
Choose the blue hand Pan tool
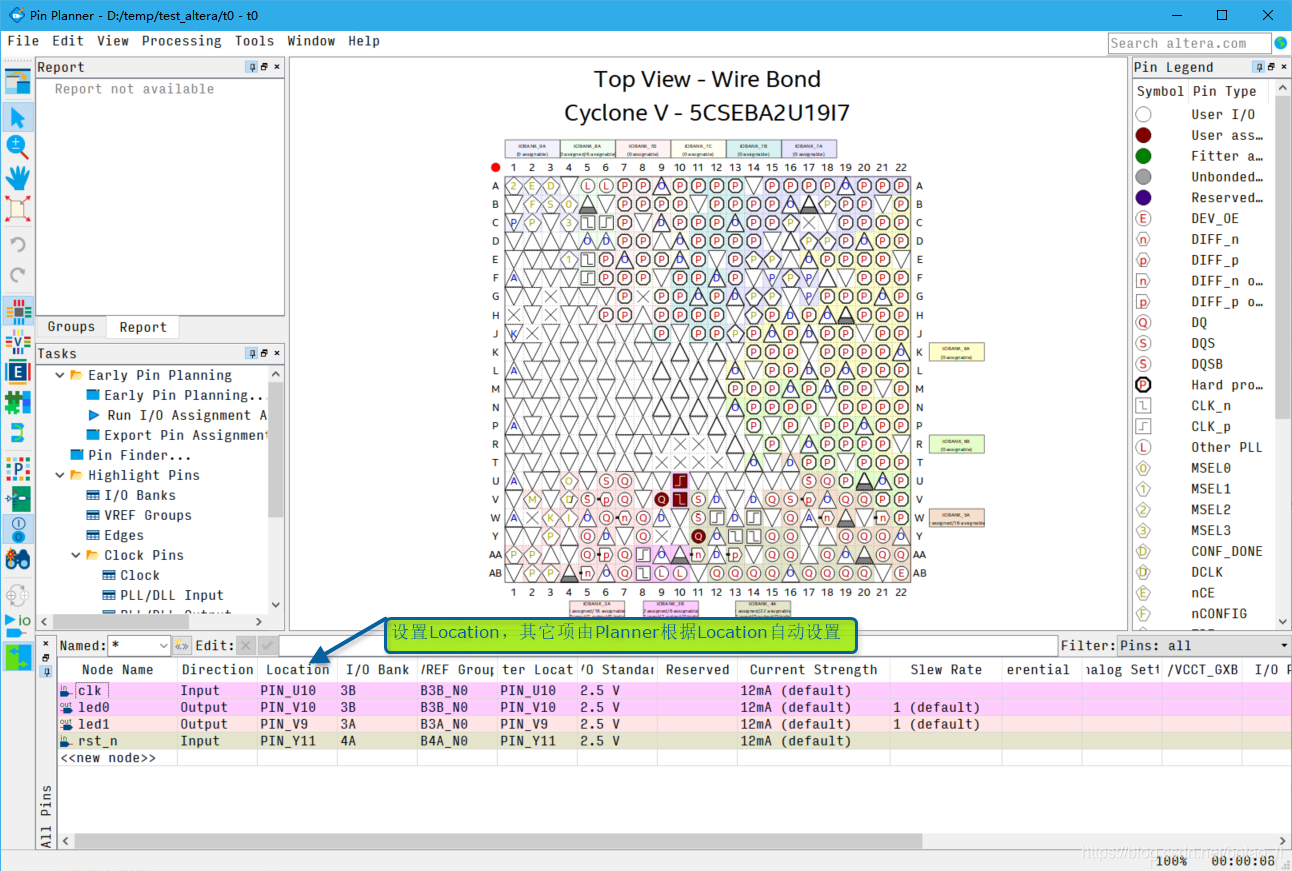click(x=17, y=178)
